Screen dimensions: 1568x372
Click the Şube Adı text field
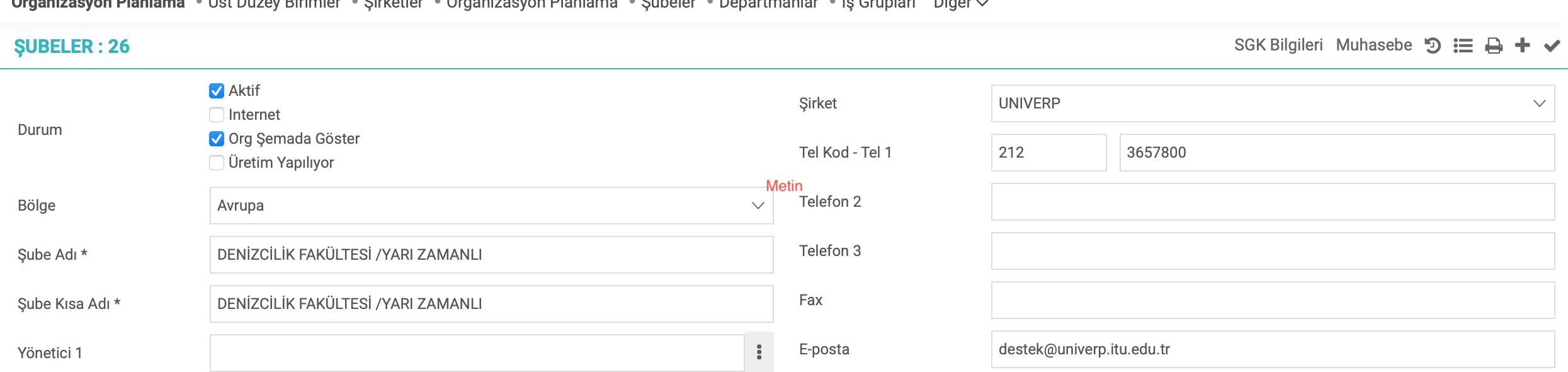tap(492, 255)
